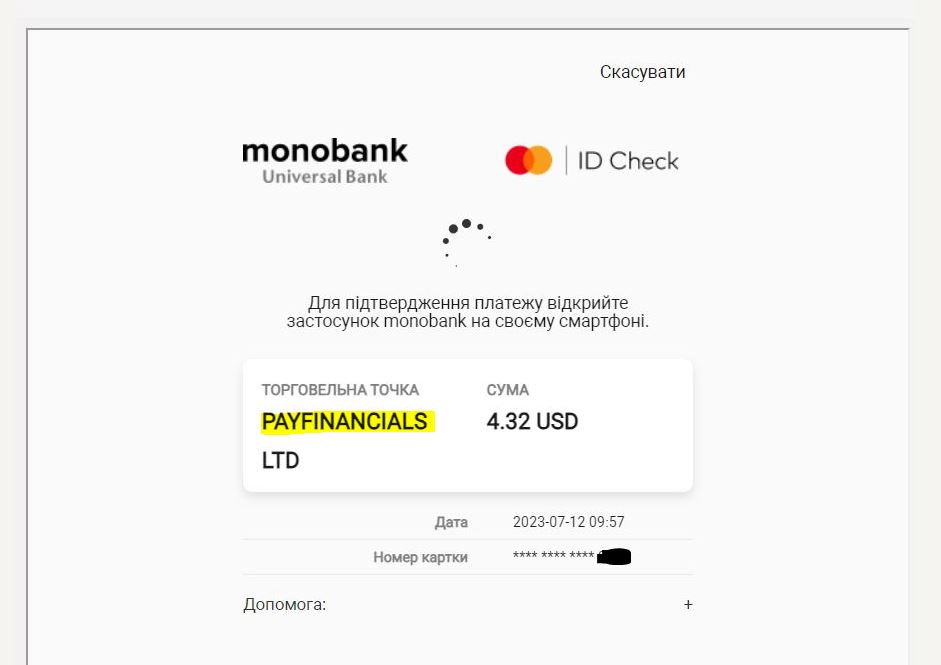Click the date value 2023-07-12 09:57
The image size is (941, 665).
tap(568, 522)
